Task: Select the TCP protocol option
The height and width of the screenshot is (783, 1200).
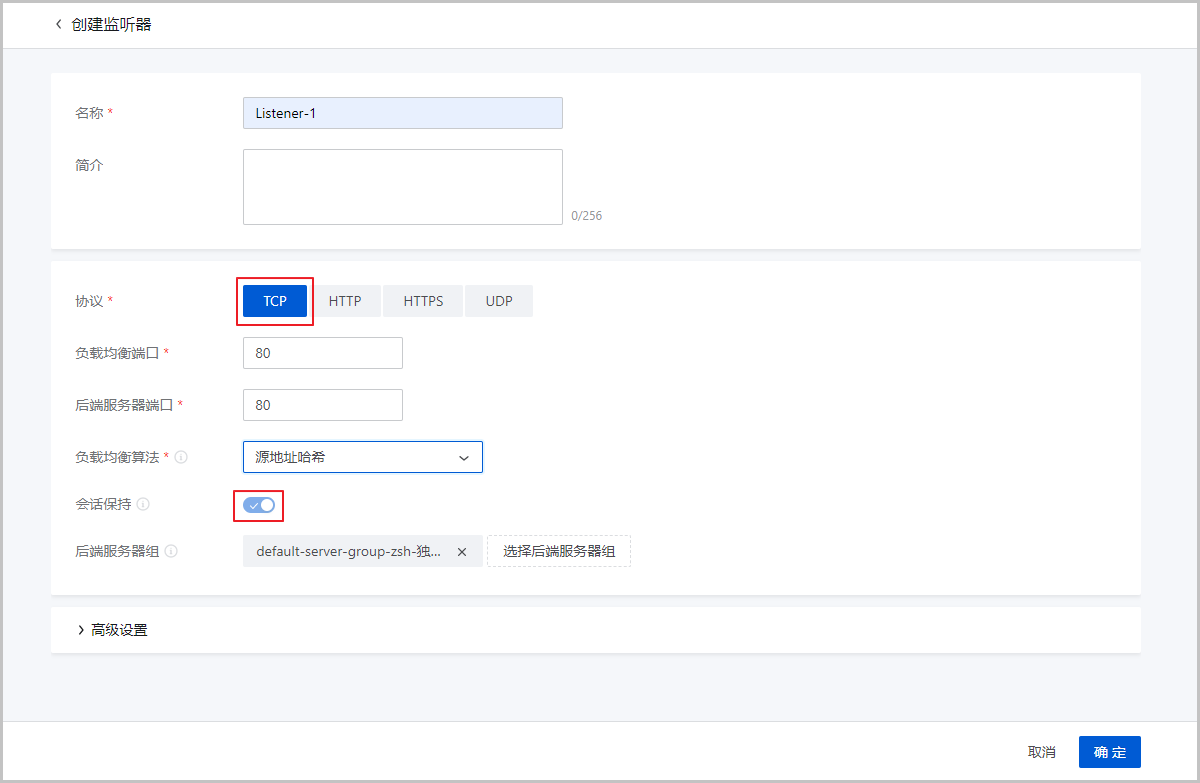Action: (275, 301)
